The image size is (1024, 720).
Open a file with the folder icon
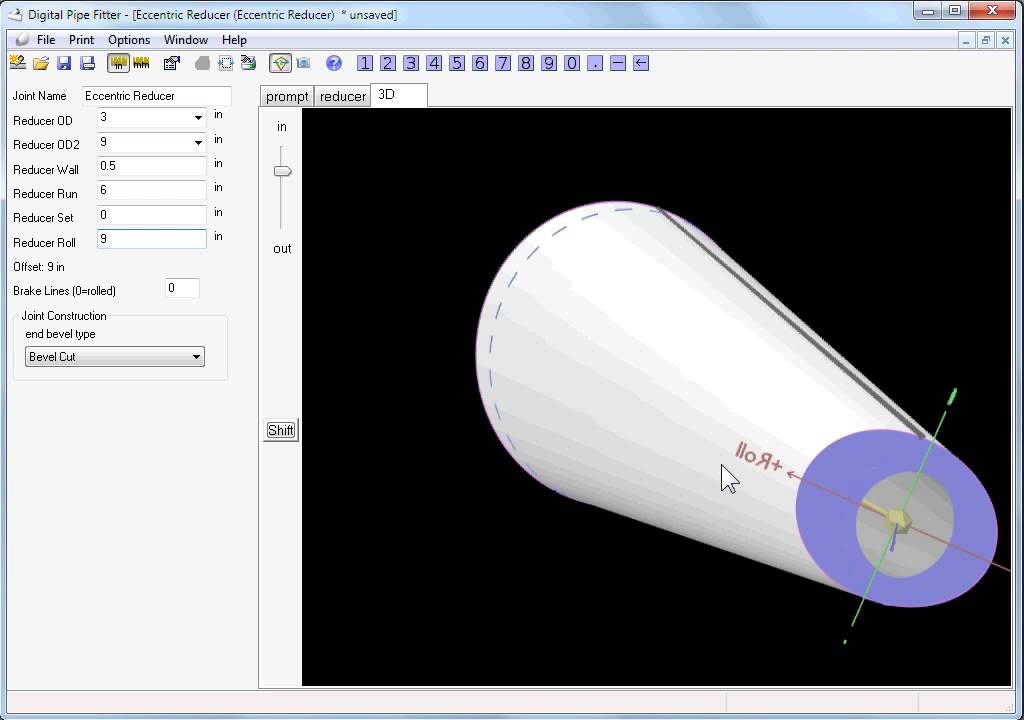[40, 63]
